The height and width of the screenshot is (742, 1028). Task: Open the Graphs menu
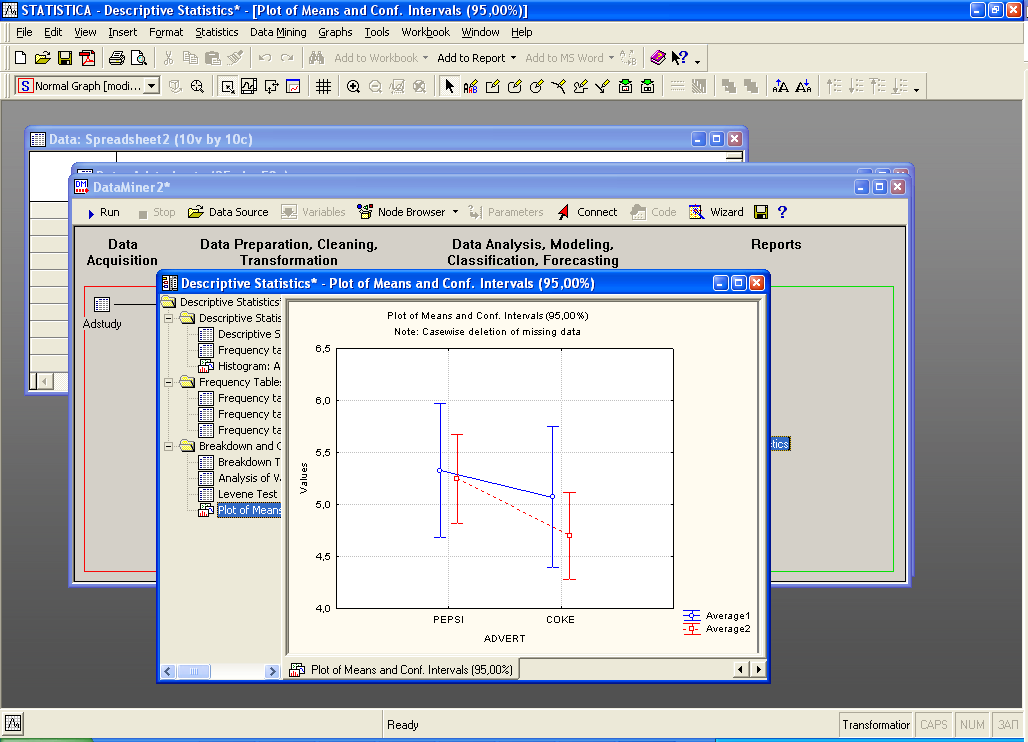pyautogui.click(x=335, y=32)
